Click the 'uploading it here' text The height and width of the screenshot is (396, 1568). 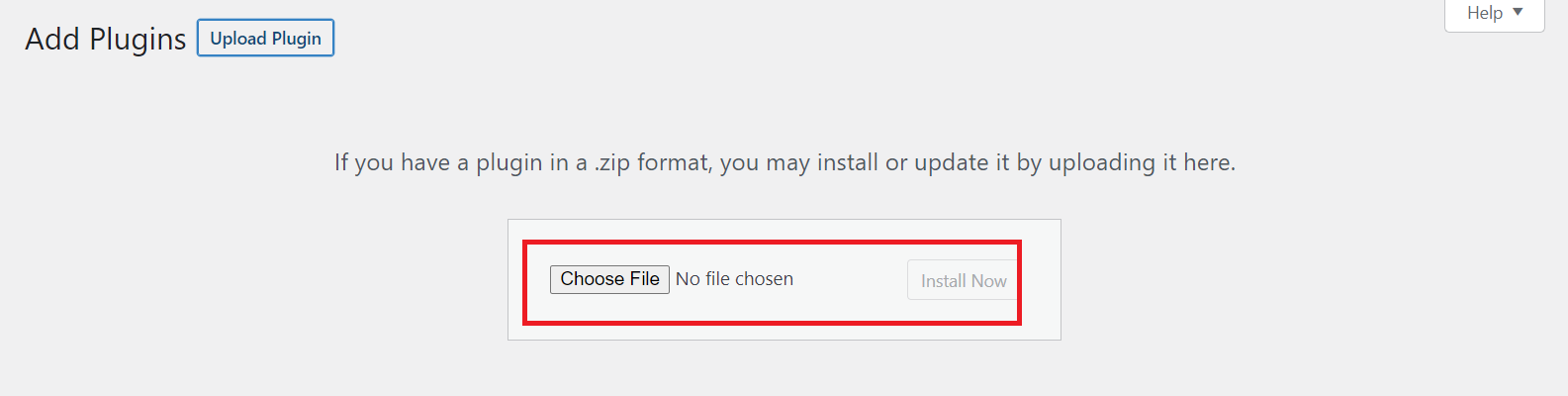click(1142, 162)
